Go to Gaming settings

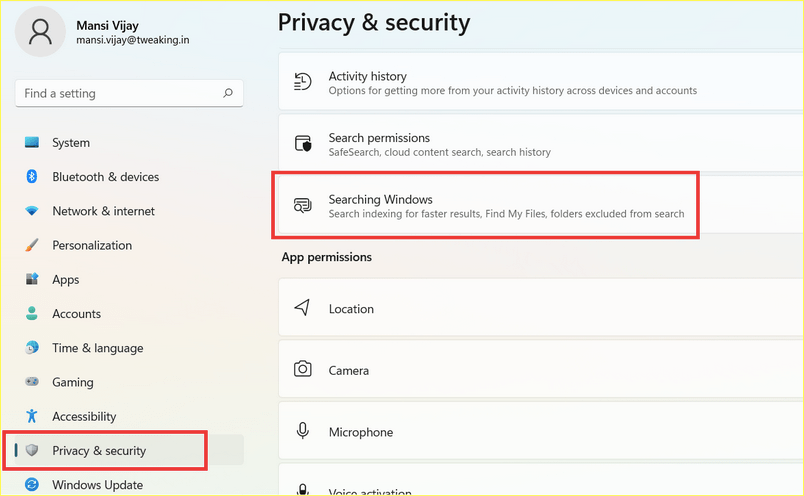(129, 382)
